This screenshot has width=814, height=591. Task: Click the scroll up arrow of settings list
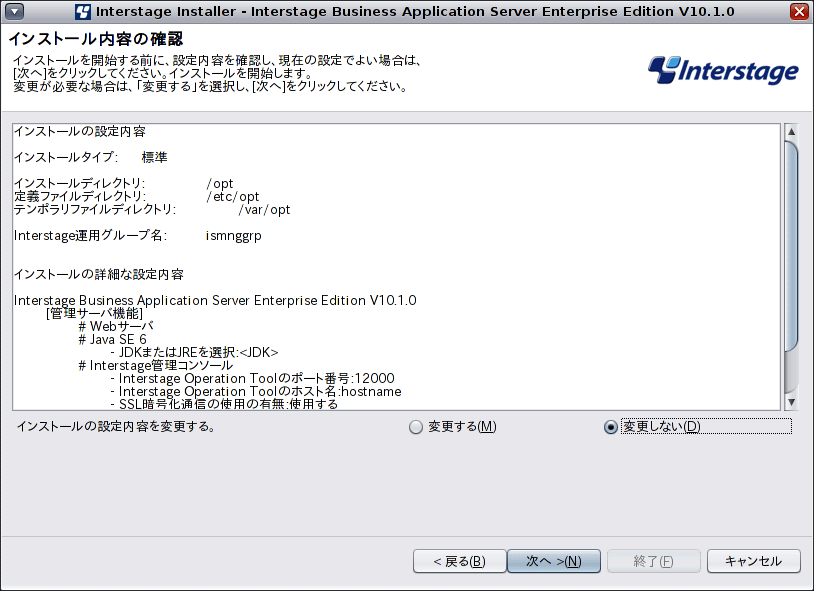(x=791, y=131)
